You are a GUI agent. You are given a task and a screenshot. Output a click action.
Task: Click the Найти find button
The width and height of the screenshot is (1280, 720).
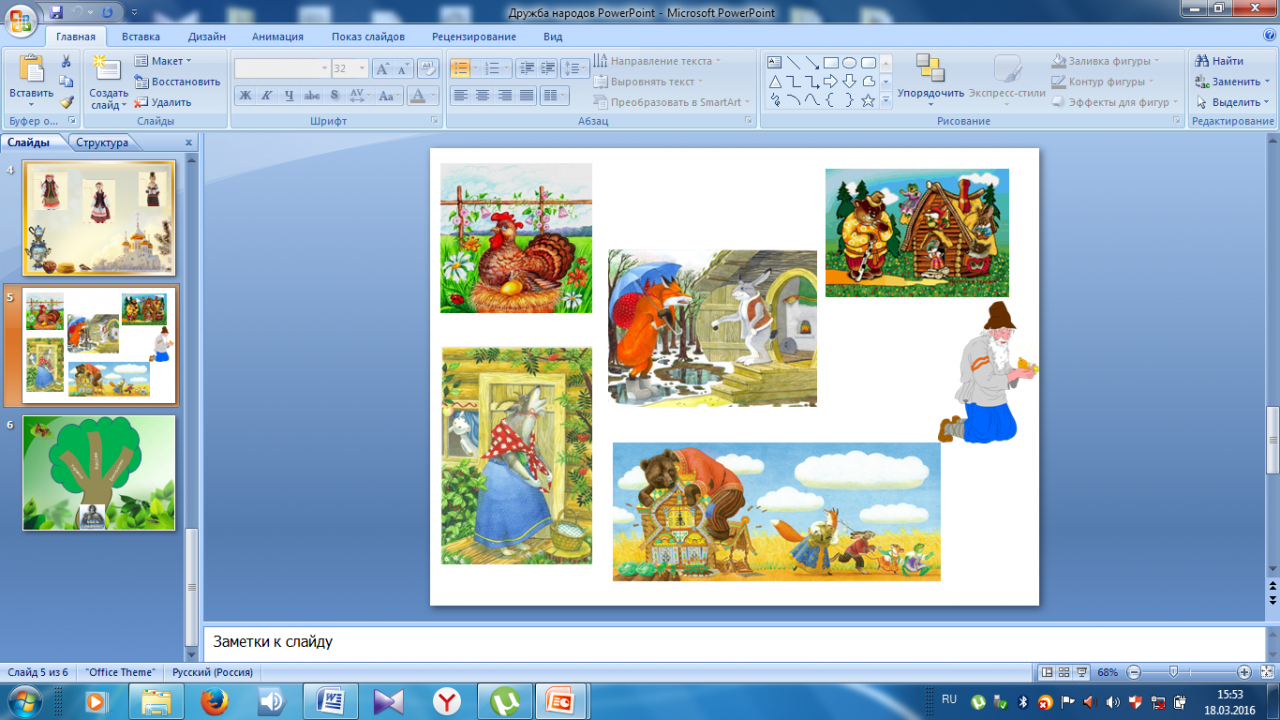1220,61
